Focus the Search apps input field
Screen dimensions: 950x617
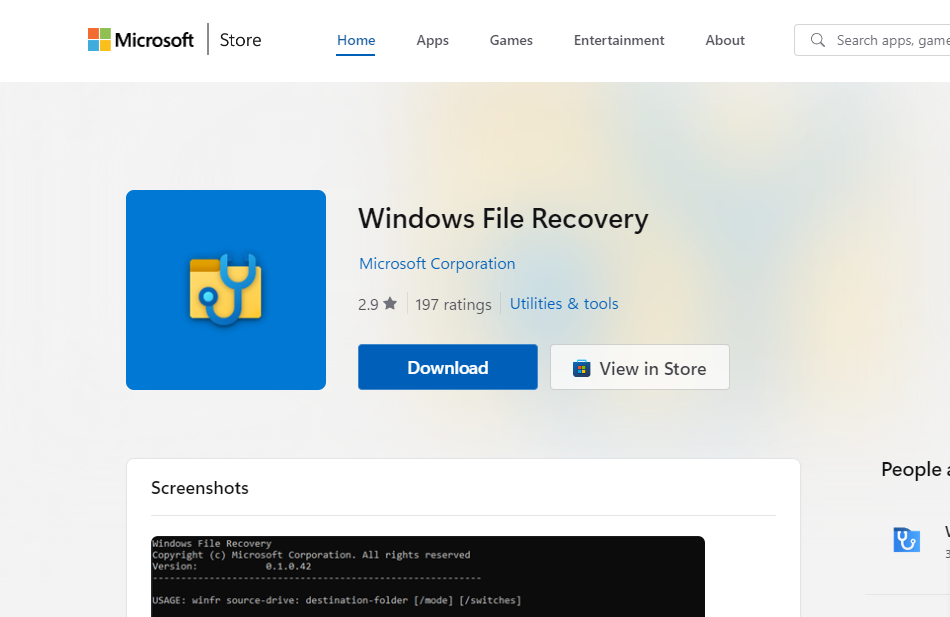point(890,40)
